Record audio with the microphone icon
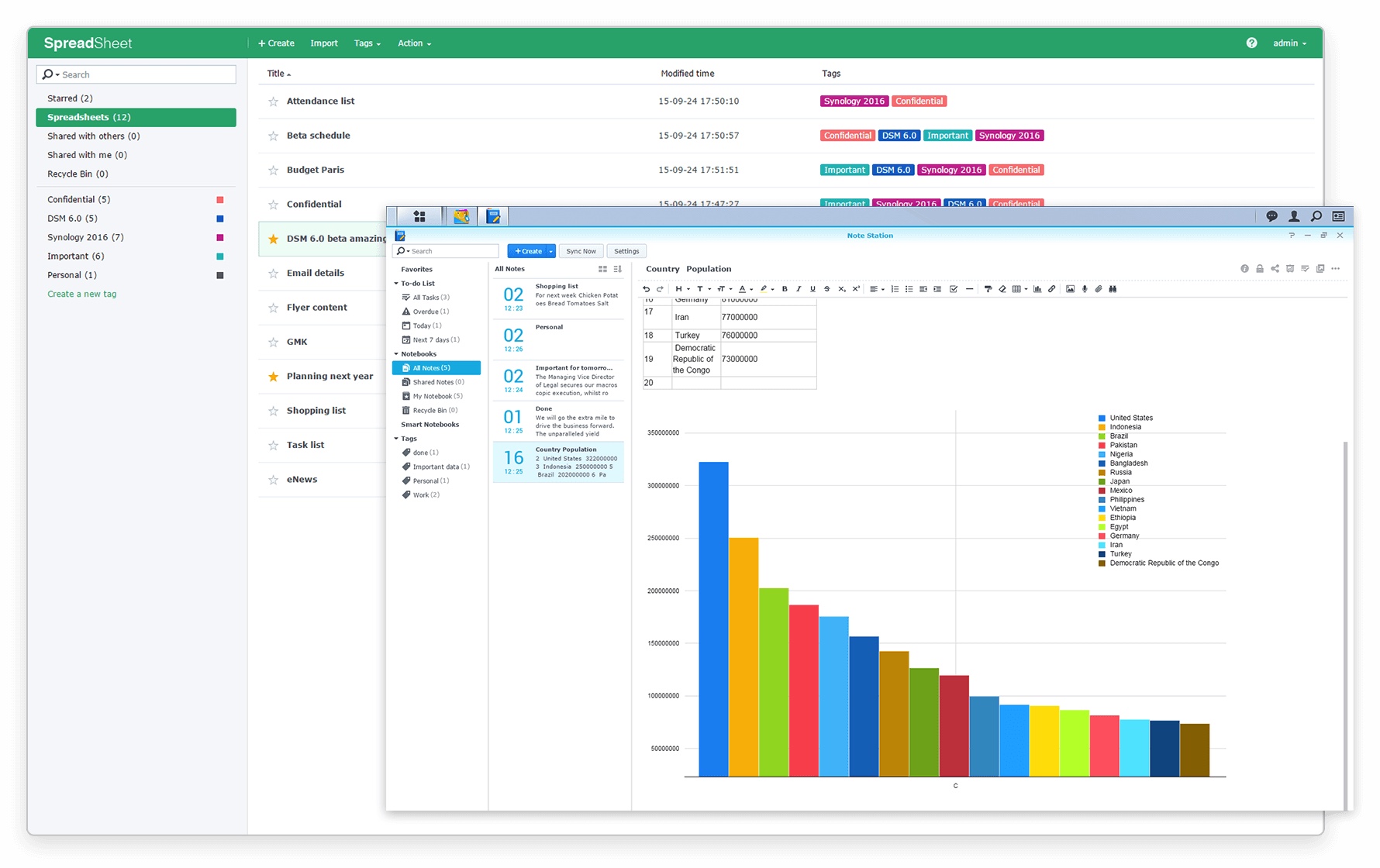 click(x=1085, y=289)
